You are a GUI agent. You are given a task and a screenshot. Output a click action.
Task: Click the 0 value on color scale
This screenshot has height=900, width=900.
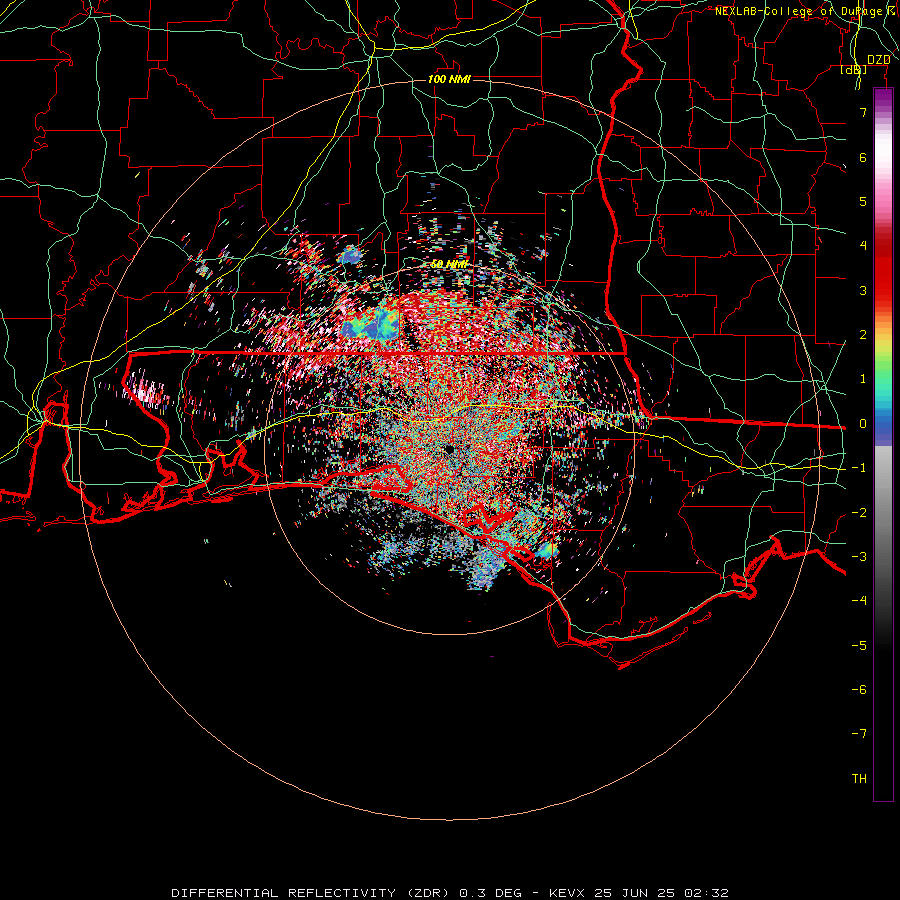tap(863, 424)
